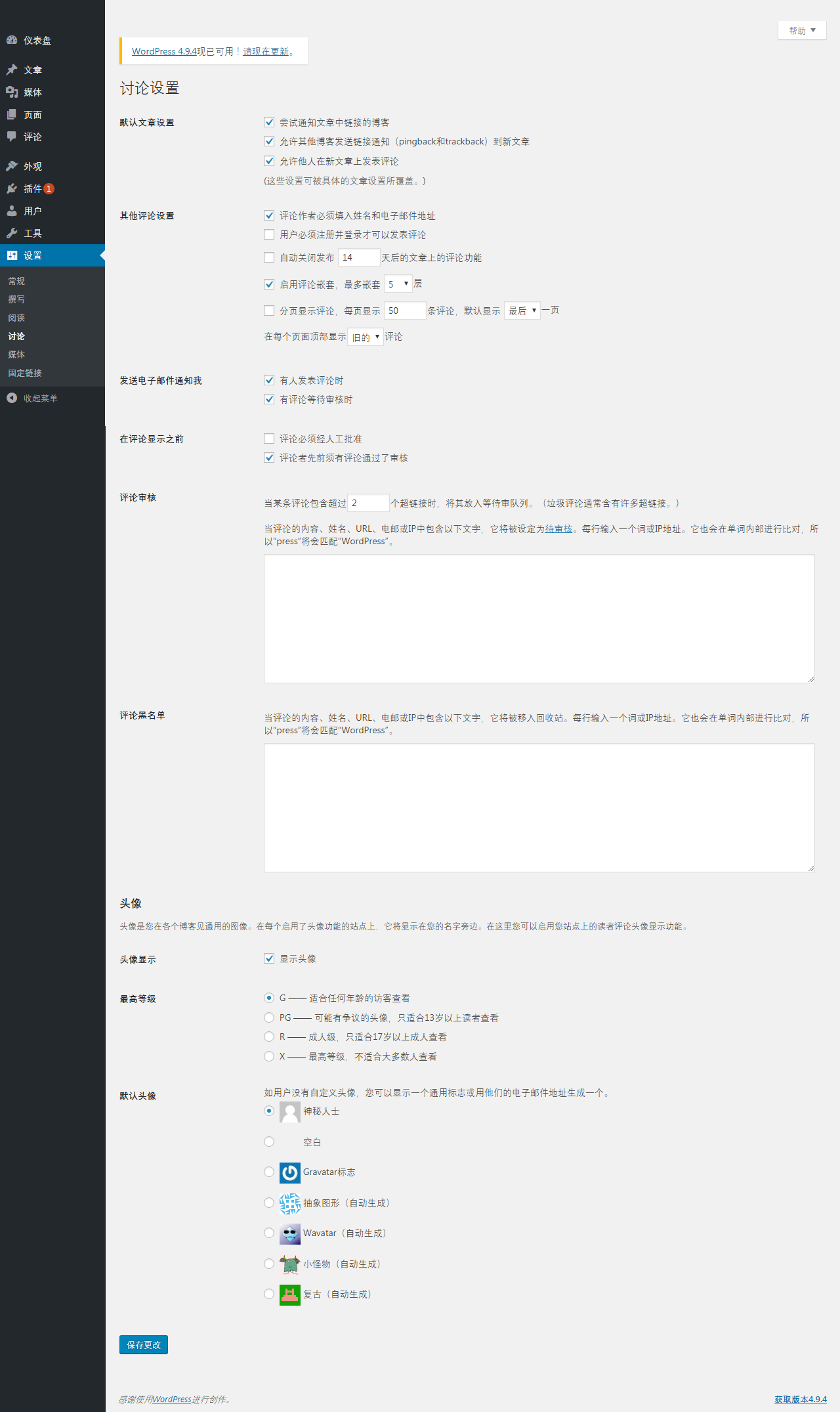Select the PG avatar rating radio
This screenshot has height=1412, width=840.
[x=269, y=1017]
